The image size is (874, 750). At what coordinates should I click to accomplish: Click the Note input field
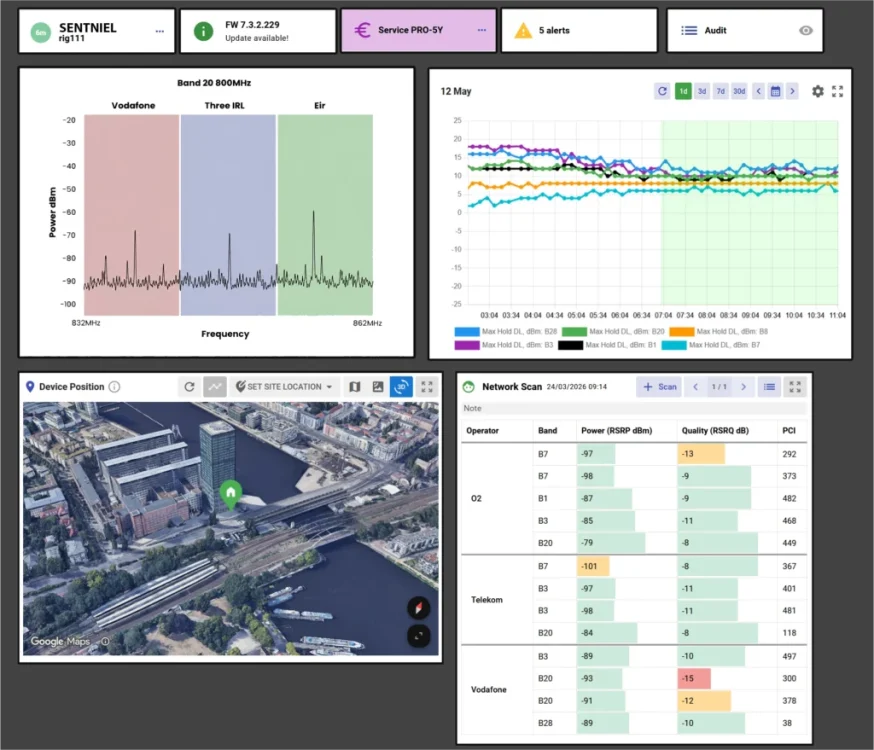633,408
